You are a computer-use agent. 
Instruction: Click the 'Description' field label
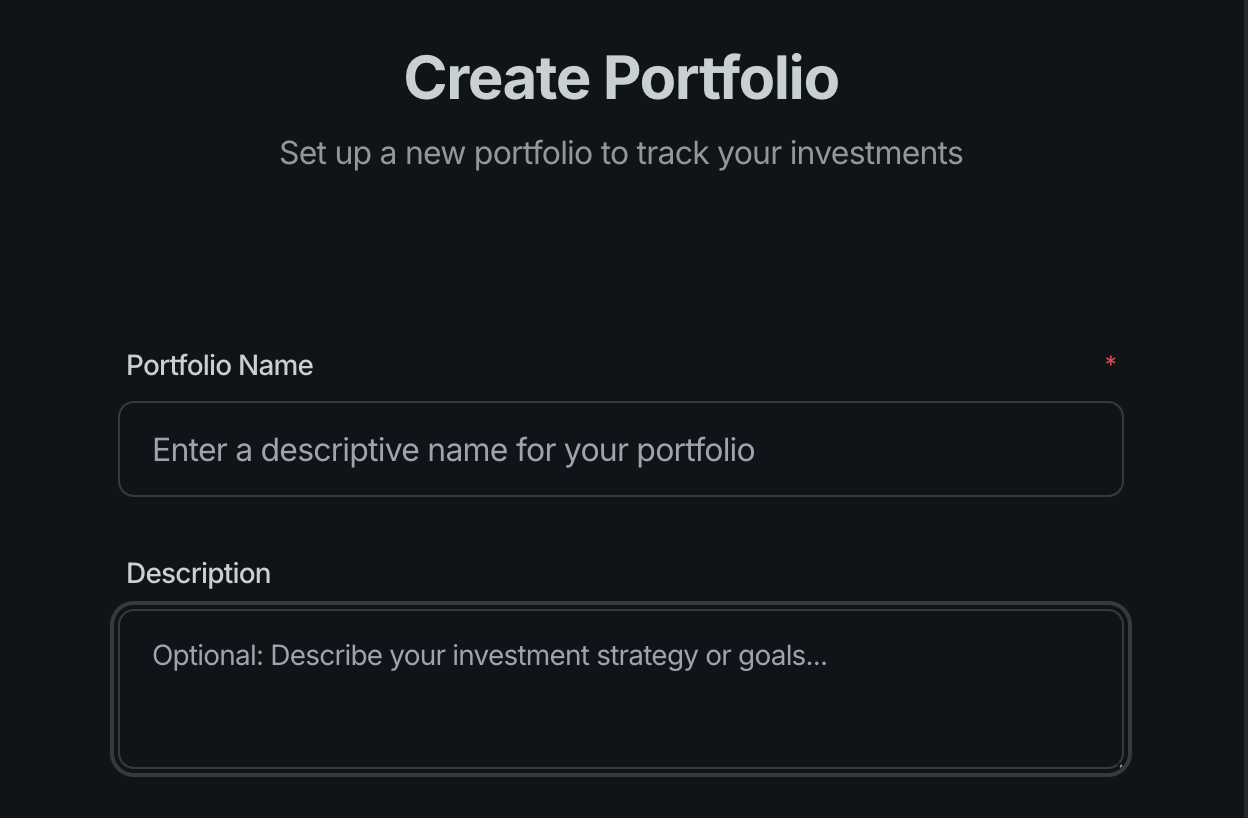click(x=198, y=573)
